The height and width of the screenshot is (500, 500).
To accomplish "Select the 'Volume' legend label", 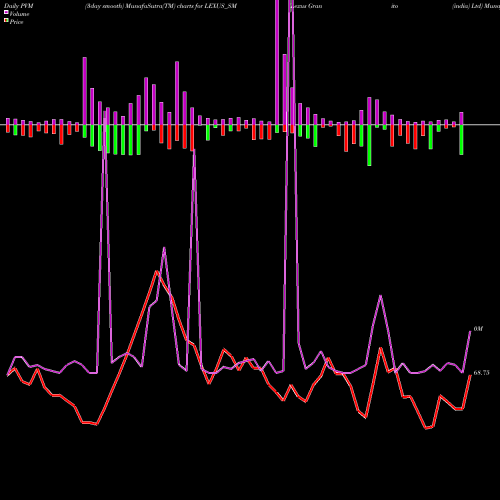I will [x=19, y=14].
